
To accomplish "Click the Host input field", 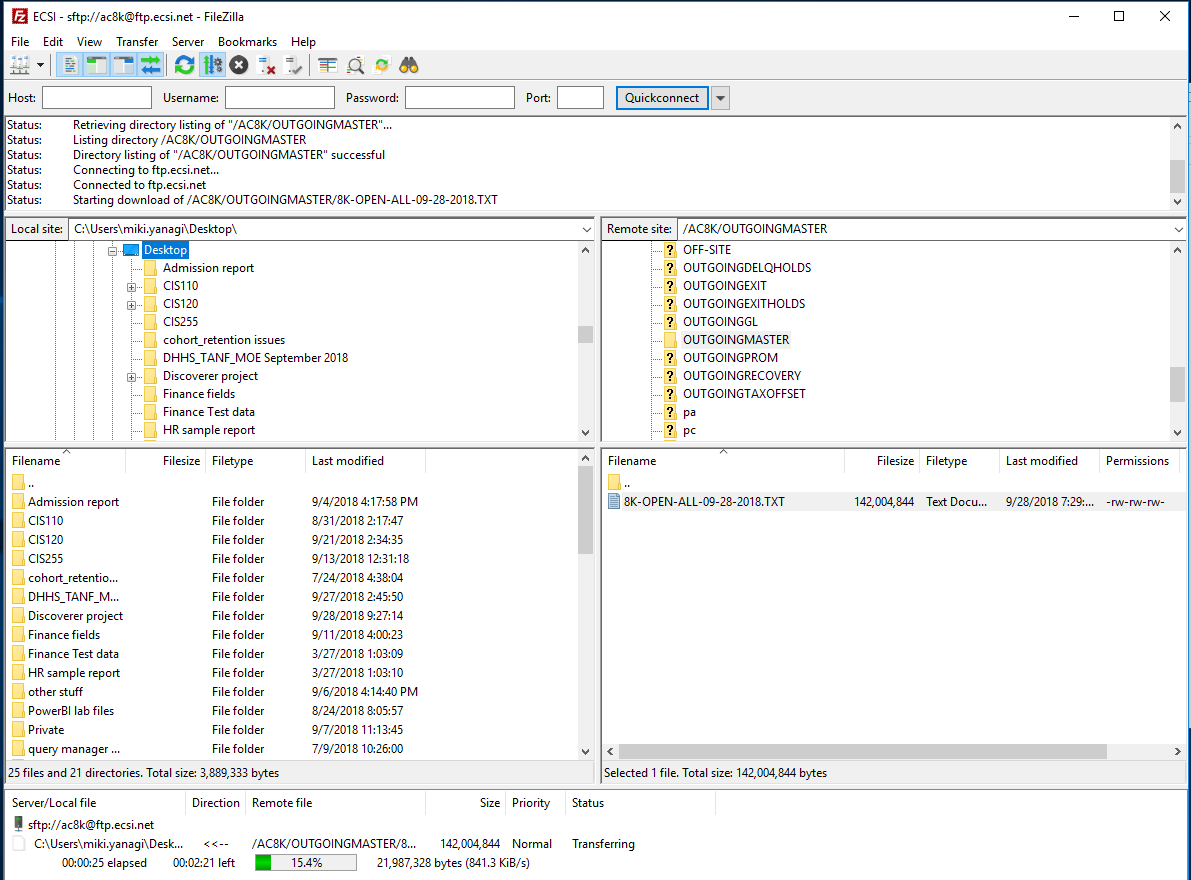I will click(96, 98).
